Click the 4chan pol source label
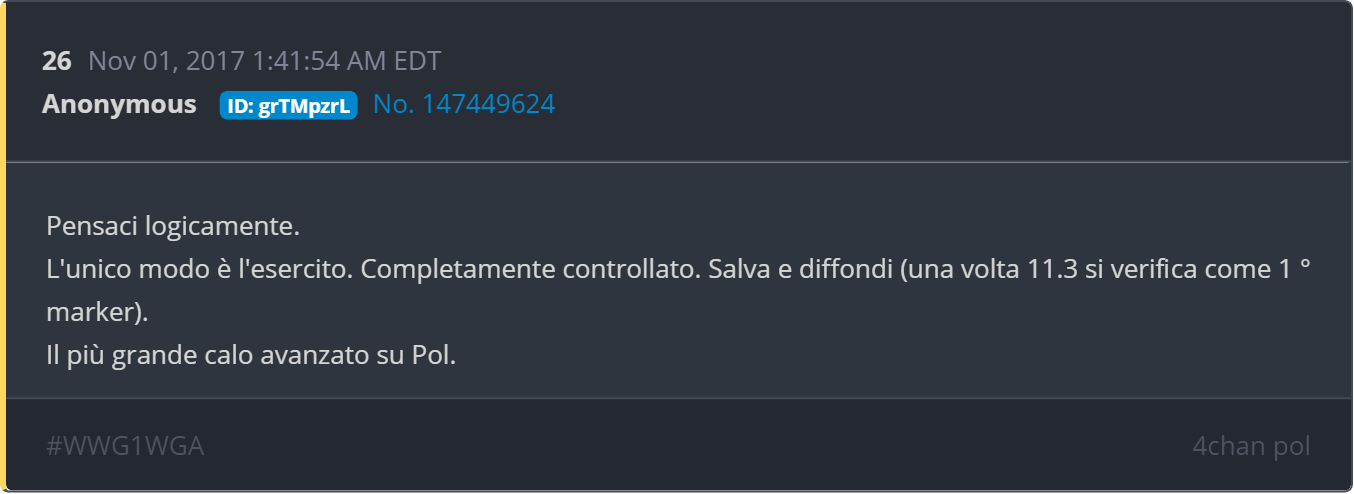 (1251, 446)
